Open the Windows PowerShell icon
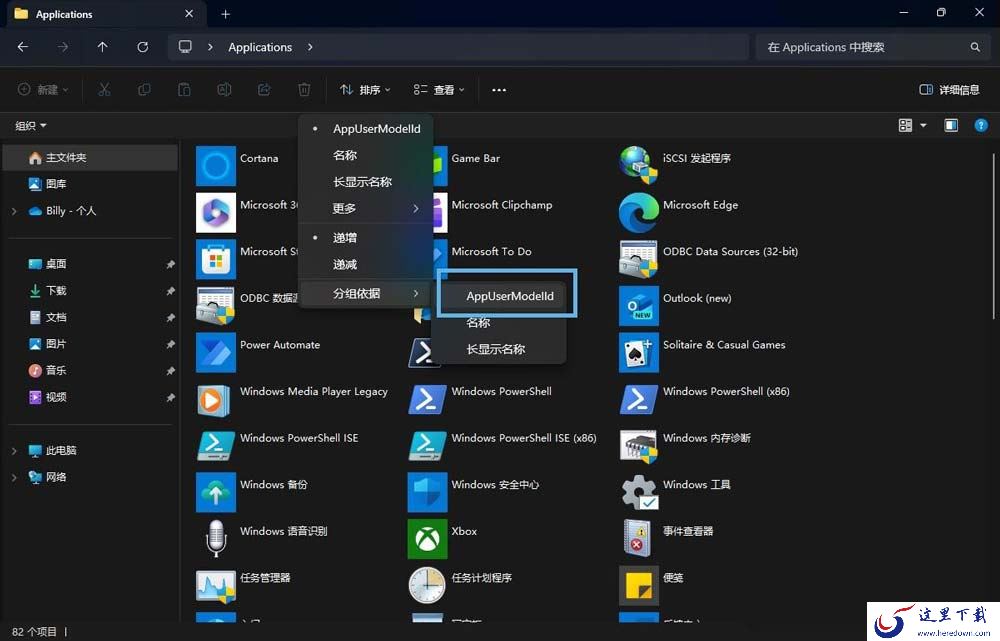This screenshot has width=1000, height=641. coord(427,399)
